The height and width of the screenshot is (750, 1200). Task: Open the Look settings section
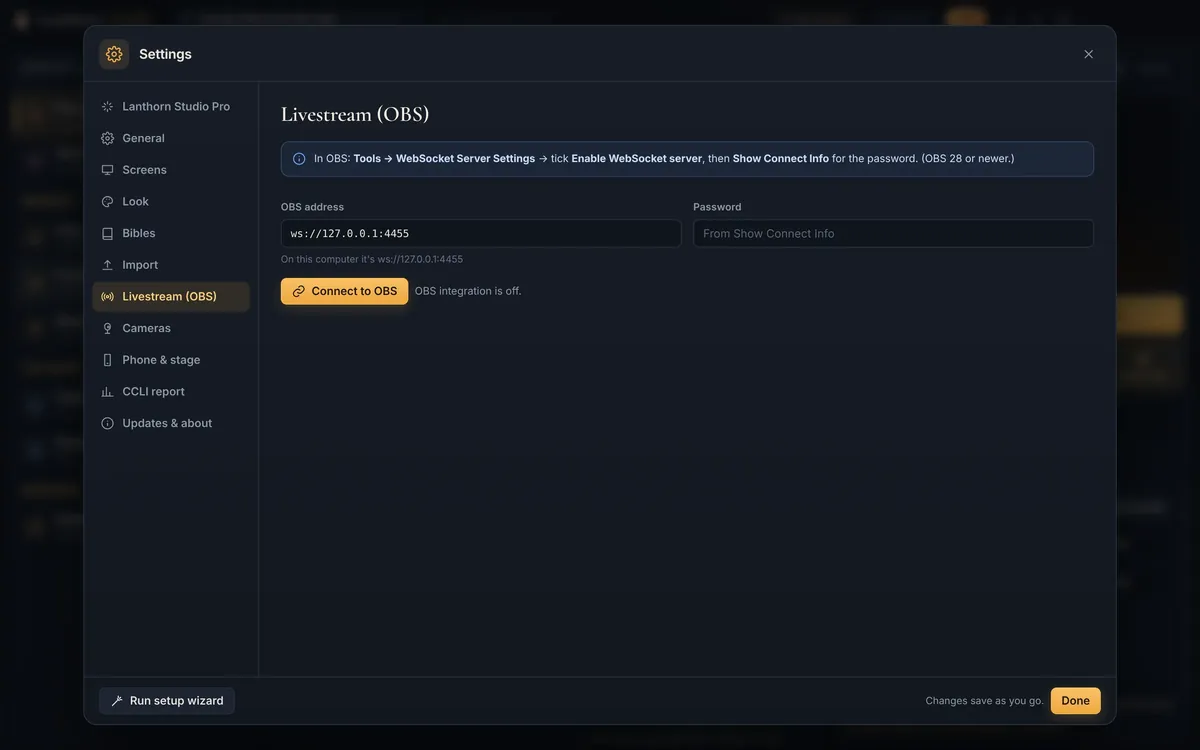pyautogui.click(x=171, y=201)
